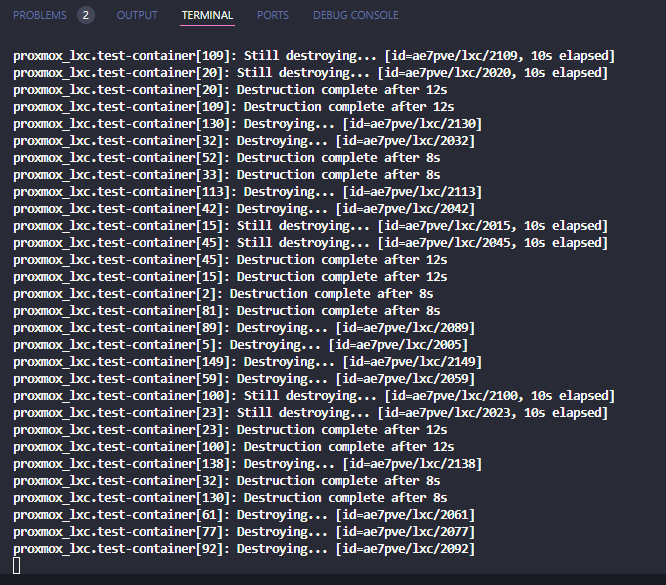Click test-container[45] Still destroying line

310,243
